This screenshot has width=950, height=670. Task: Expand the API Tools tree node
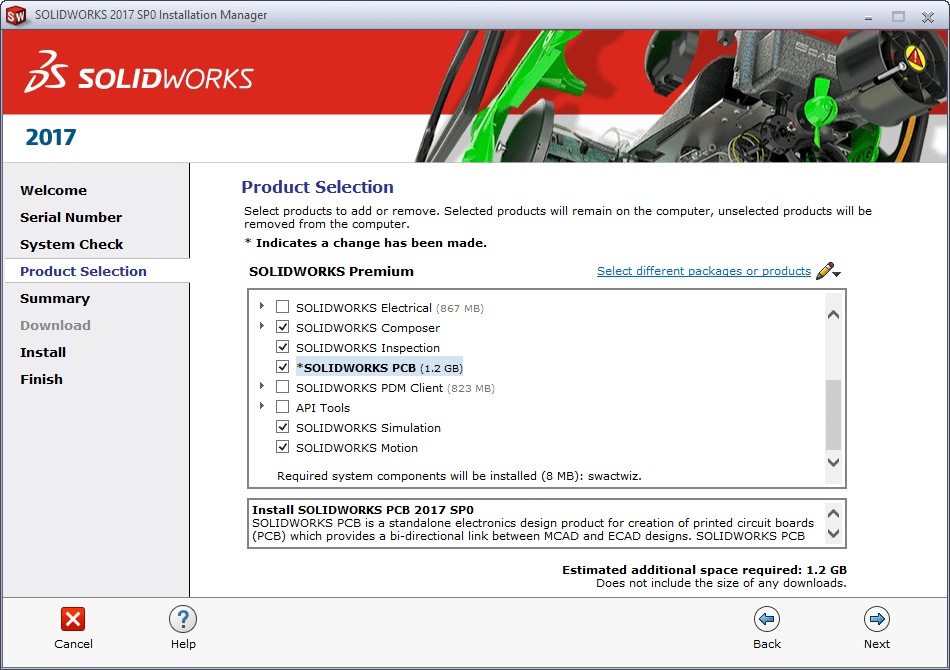(263, 407)
